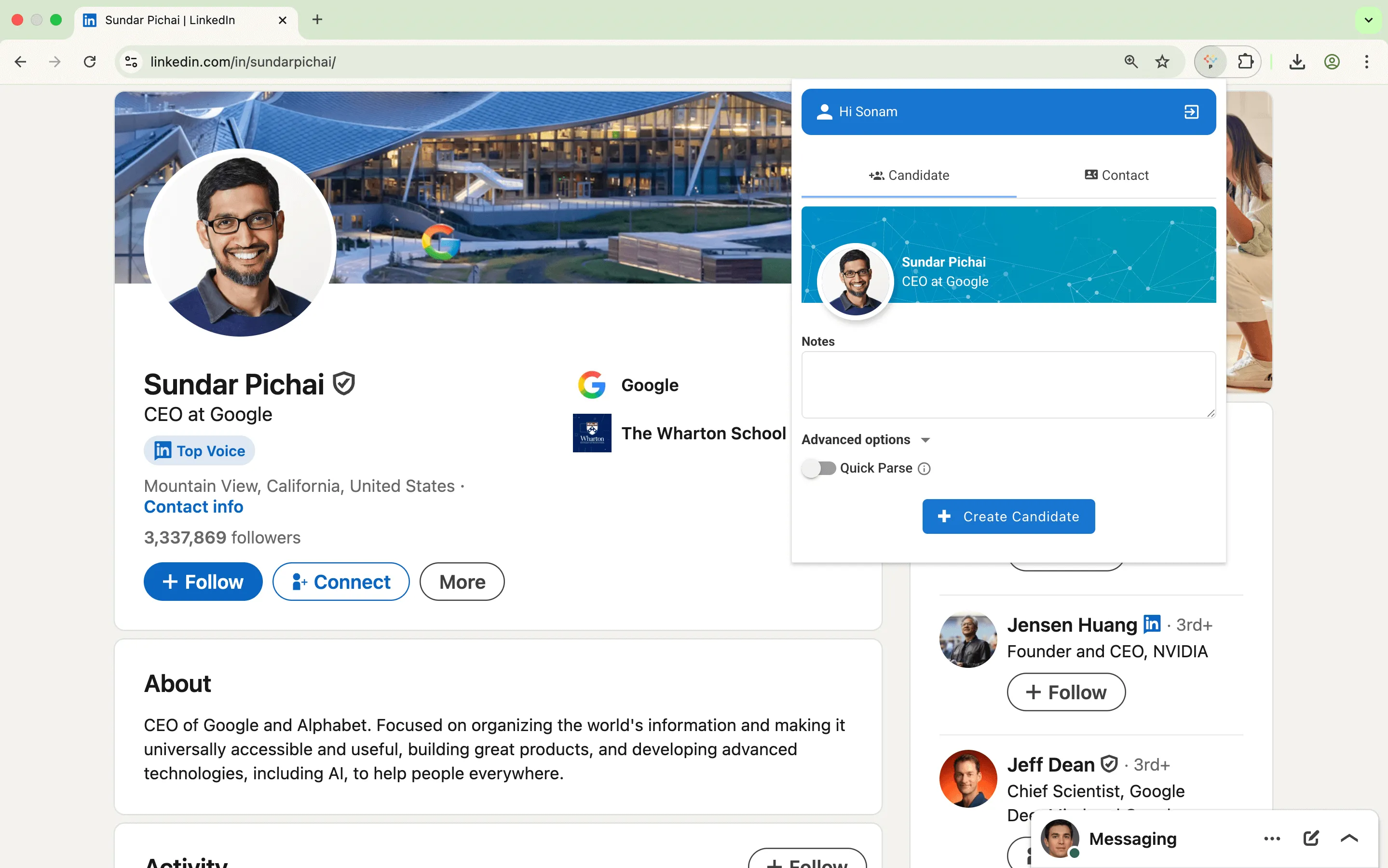Open the Contact info link
1388x868 pixels.
193,507
